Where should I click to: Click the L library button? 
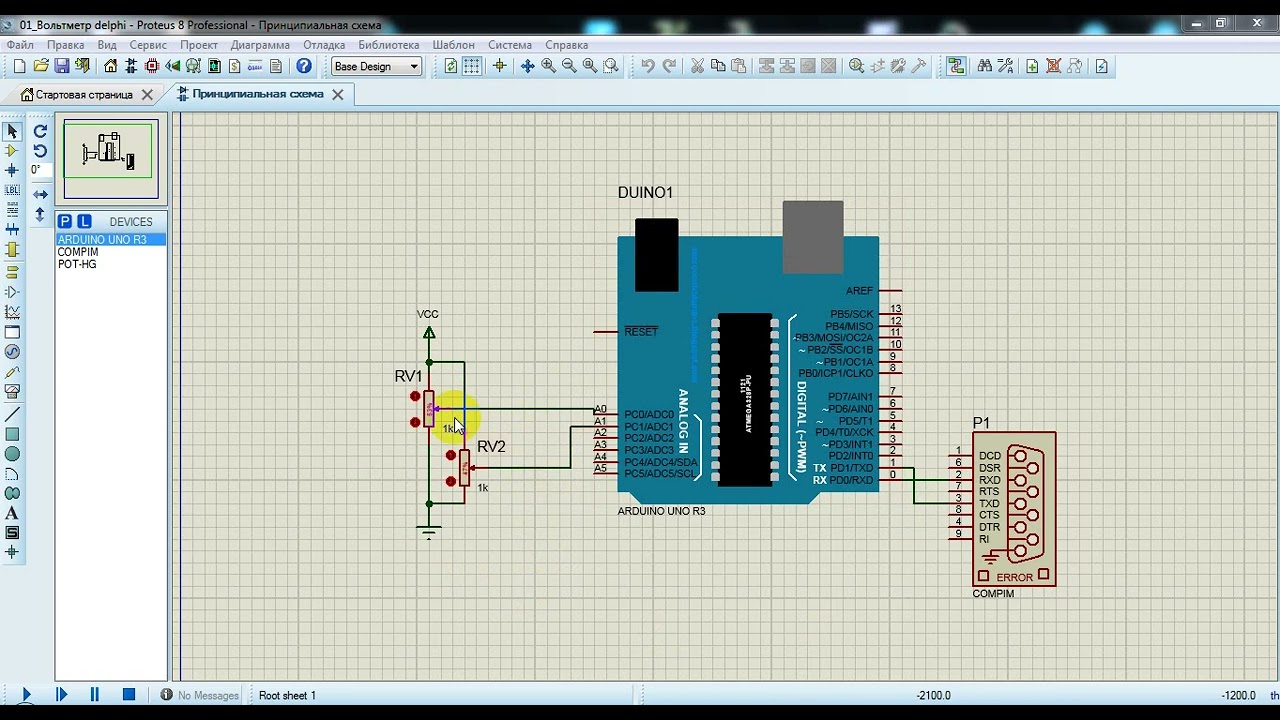84,221
